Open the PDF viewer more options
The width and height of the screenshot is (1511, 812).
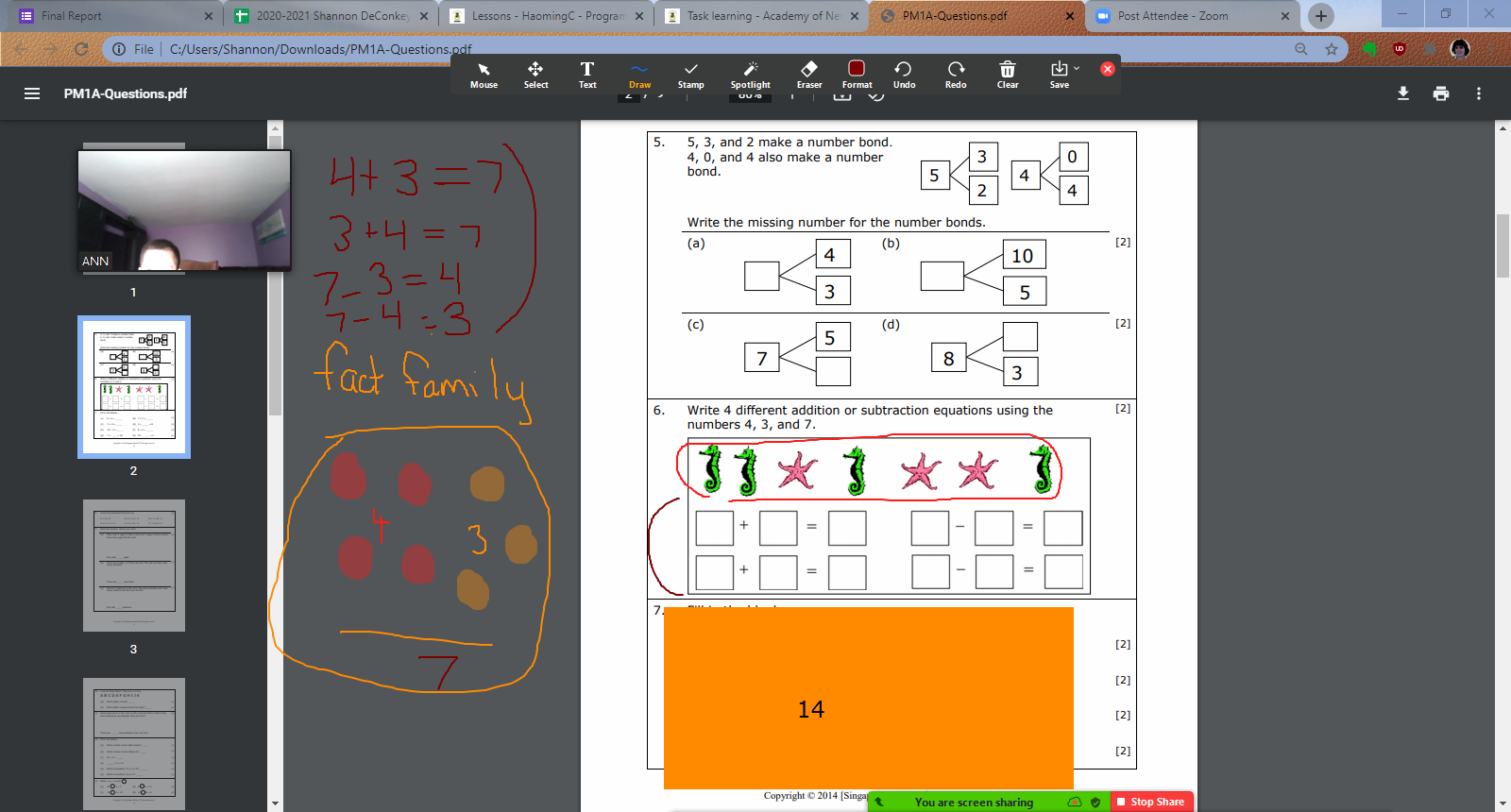coord(1479,93)
